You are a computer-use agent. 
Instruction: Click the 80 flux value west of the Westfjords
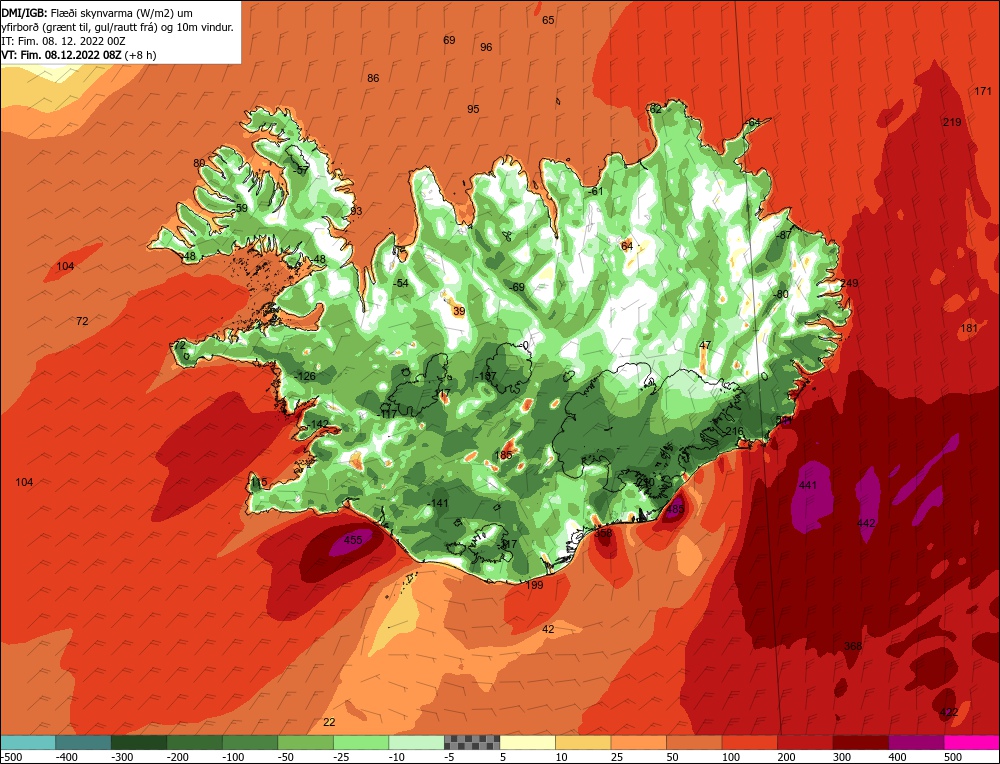pyautogui.click(x=199, y=163)
